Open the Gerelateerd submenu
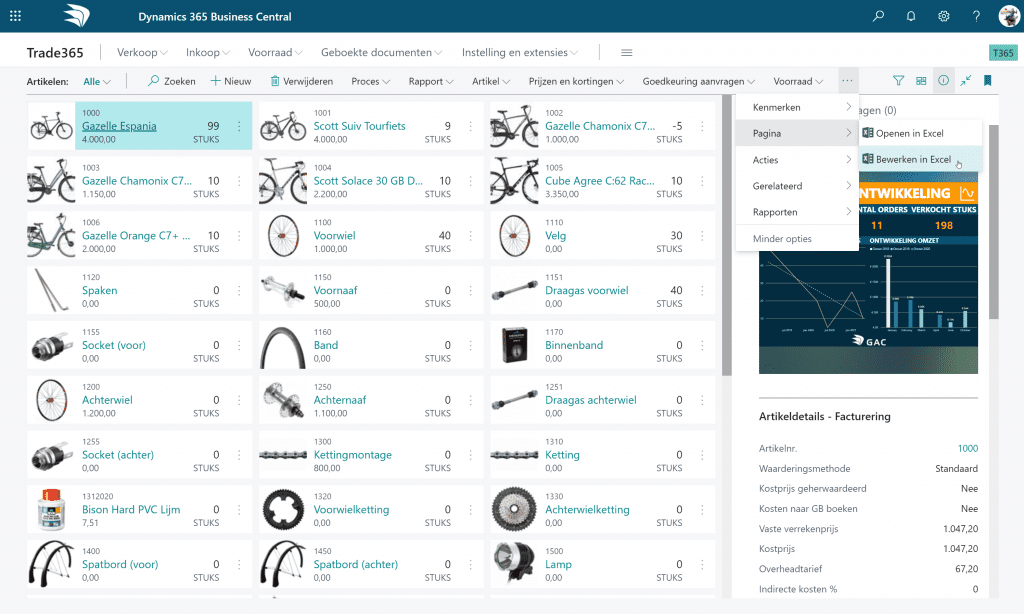This screenshot has height=614, width=1024. tap(797, 186)
